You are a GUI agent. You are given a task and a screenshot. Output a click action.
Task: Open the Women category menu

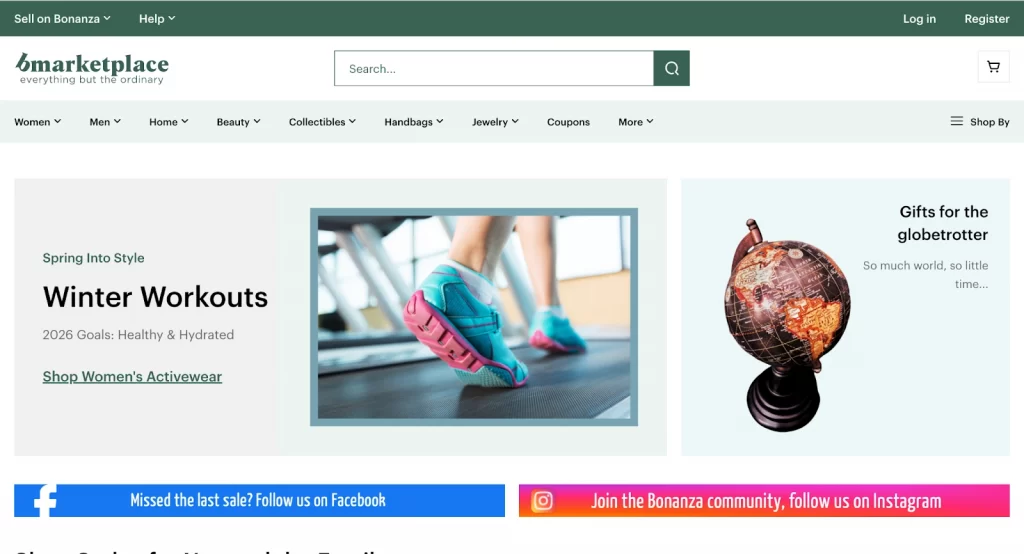click(38, 122)
